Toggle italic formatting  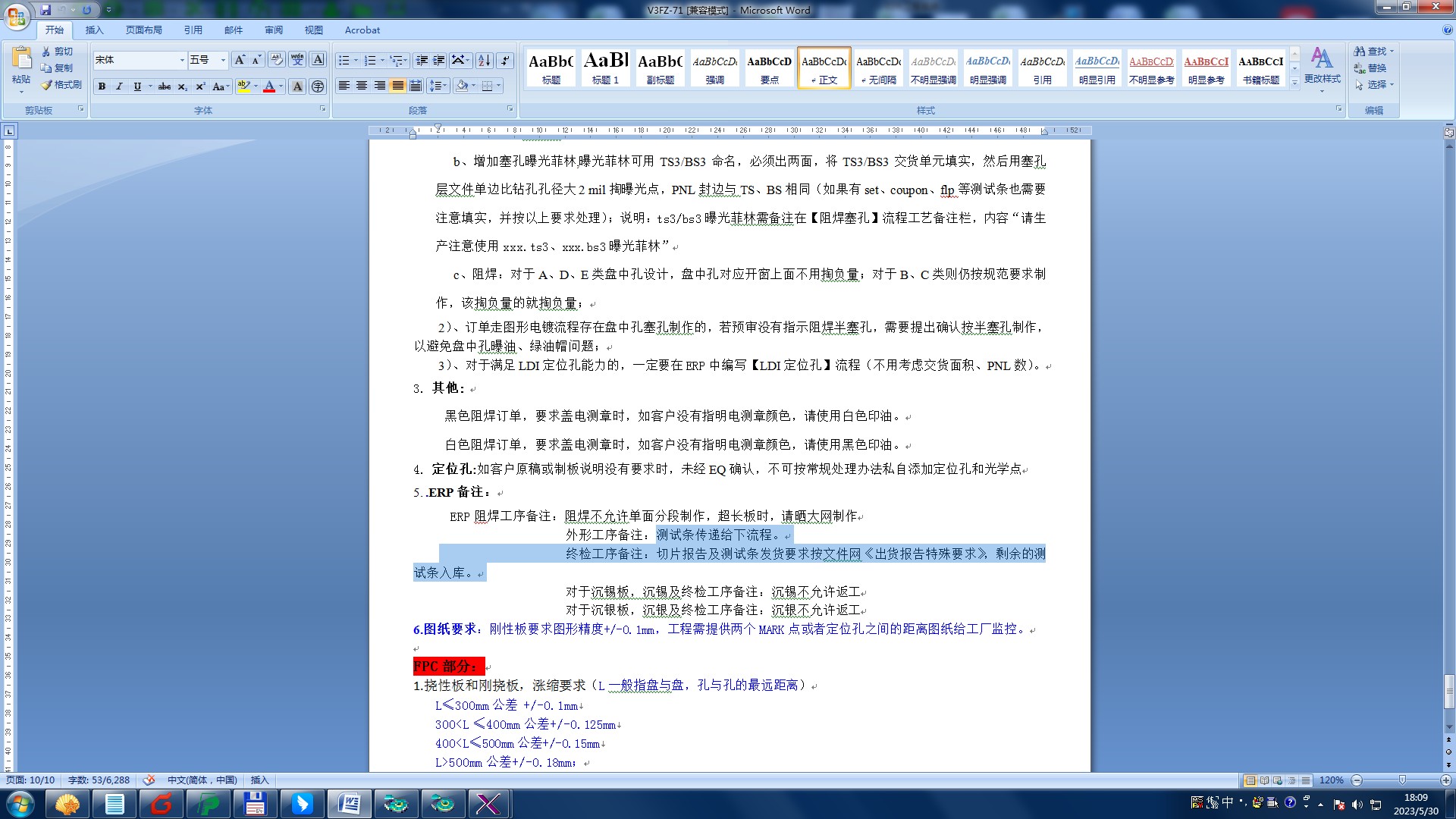(x=119, y=86)
